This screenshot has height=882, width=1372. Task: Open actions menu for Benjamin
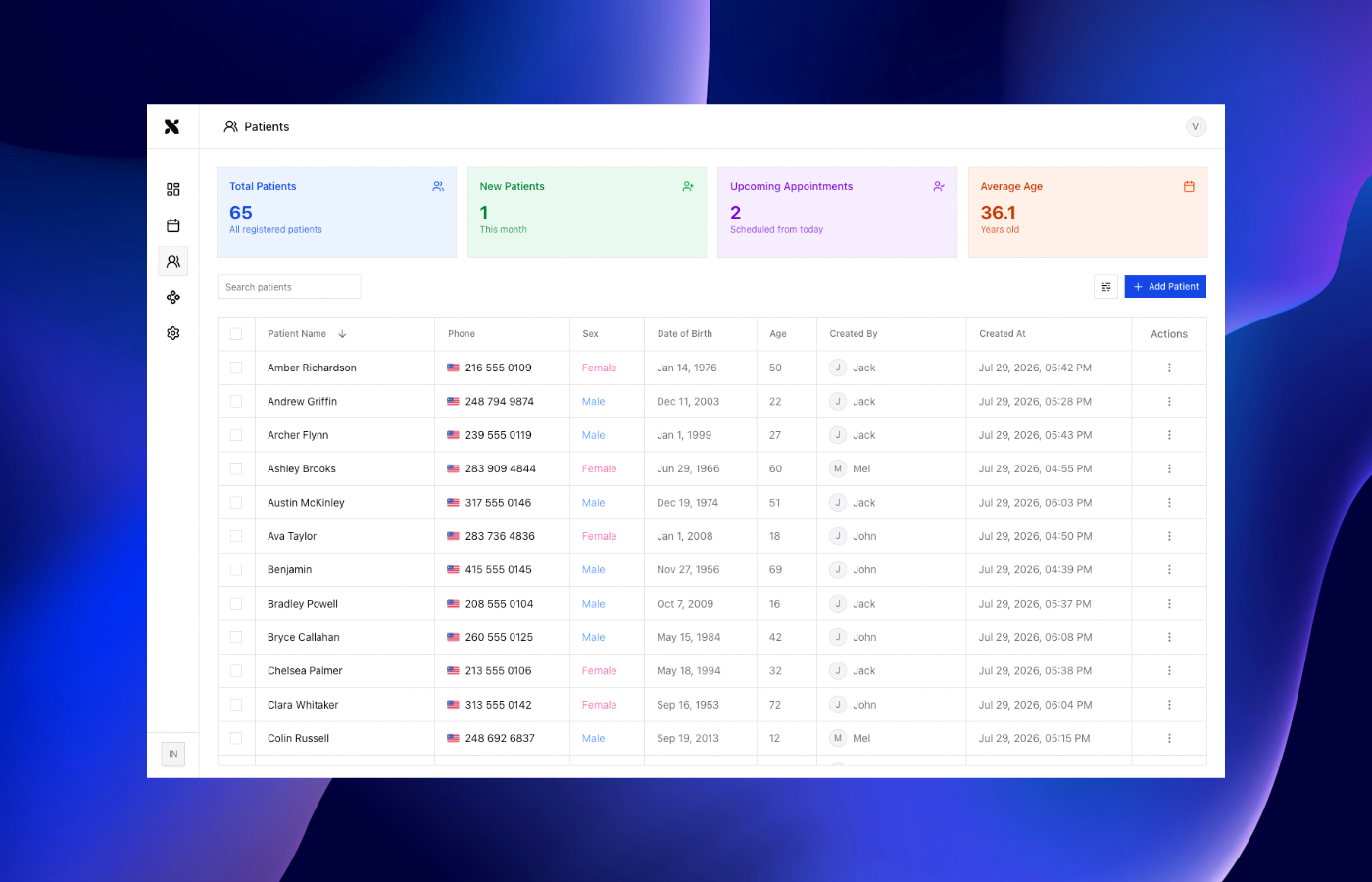pyautogui.click(x=1169, y=569)
